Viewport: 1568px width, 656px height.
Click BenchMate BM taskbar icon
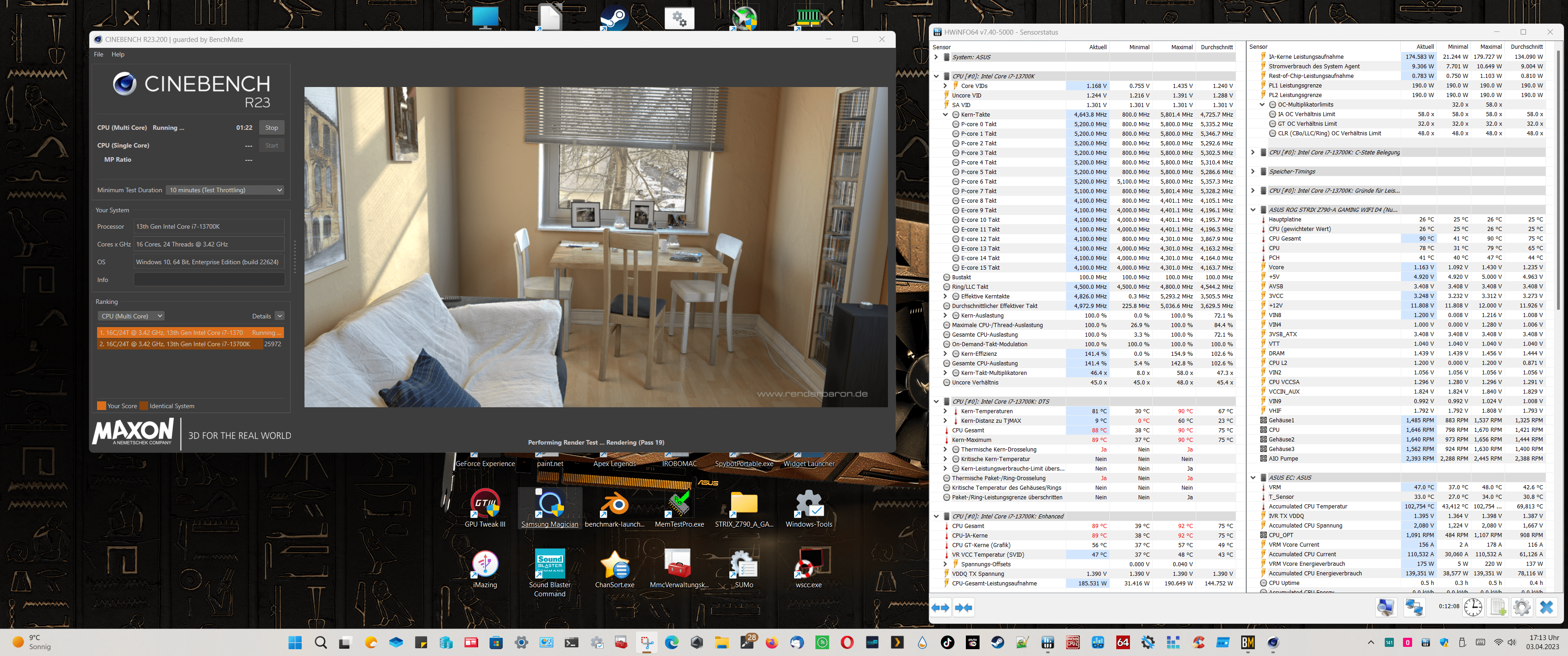tap(1248, 642)
